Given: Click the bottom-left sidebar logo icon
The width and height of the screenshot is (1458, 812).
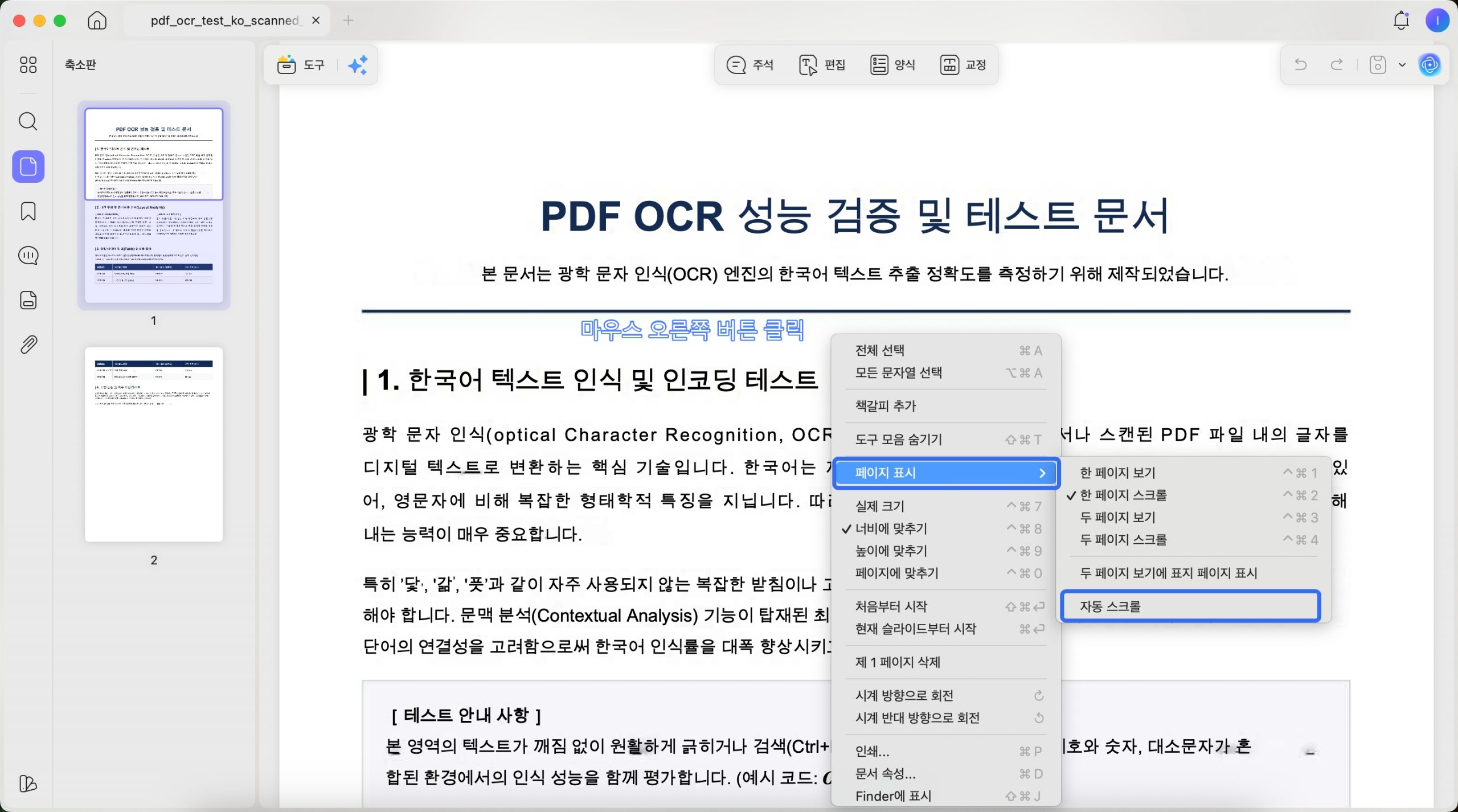Looking at the screenshot, I should 28,784.
